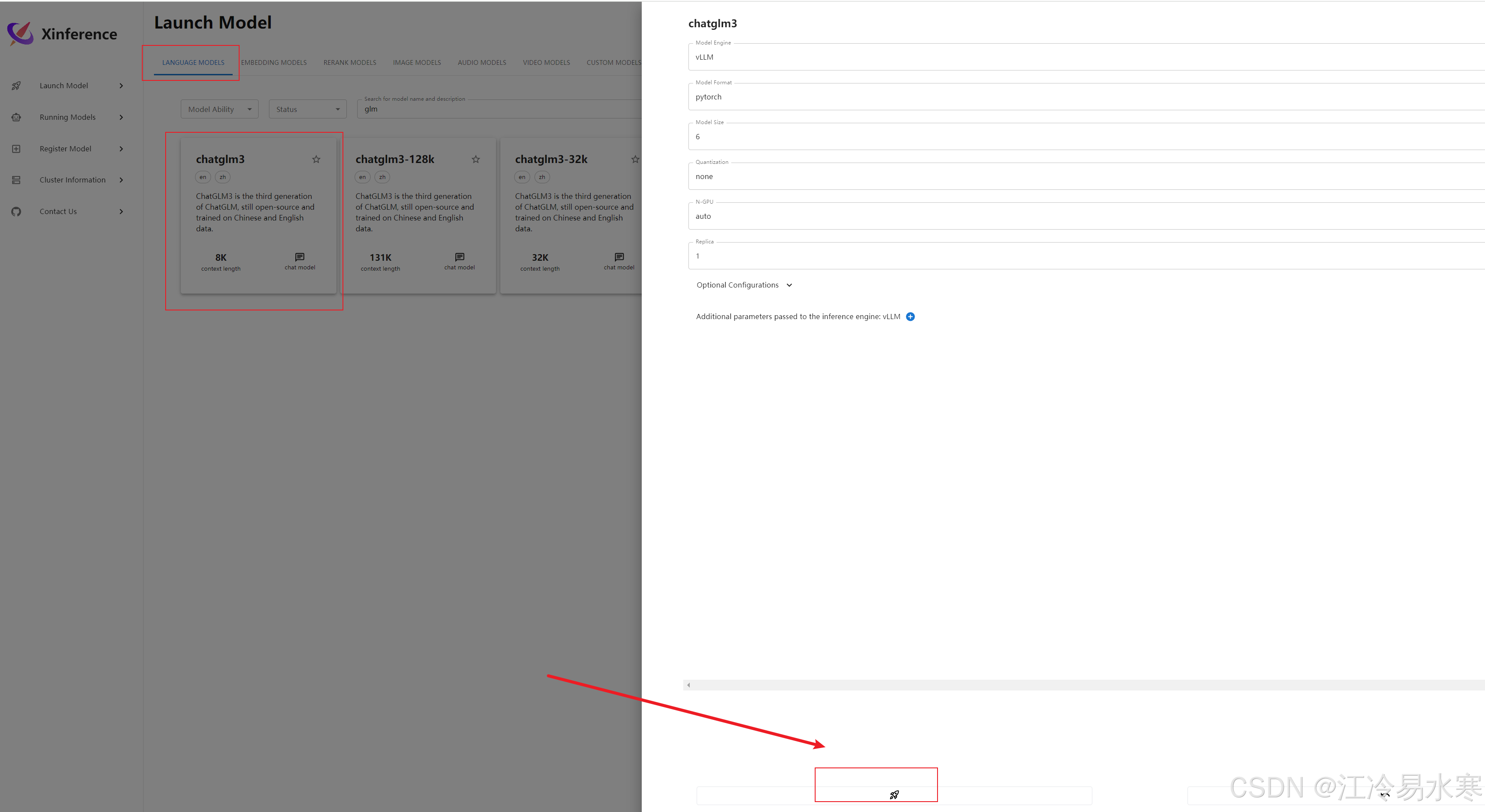Click the 'zh' tag on chatglm3-32k card

pyautogui.click(x=542, y=177)
